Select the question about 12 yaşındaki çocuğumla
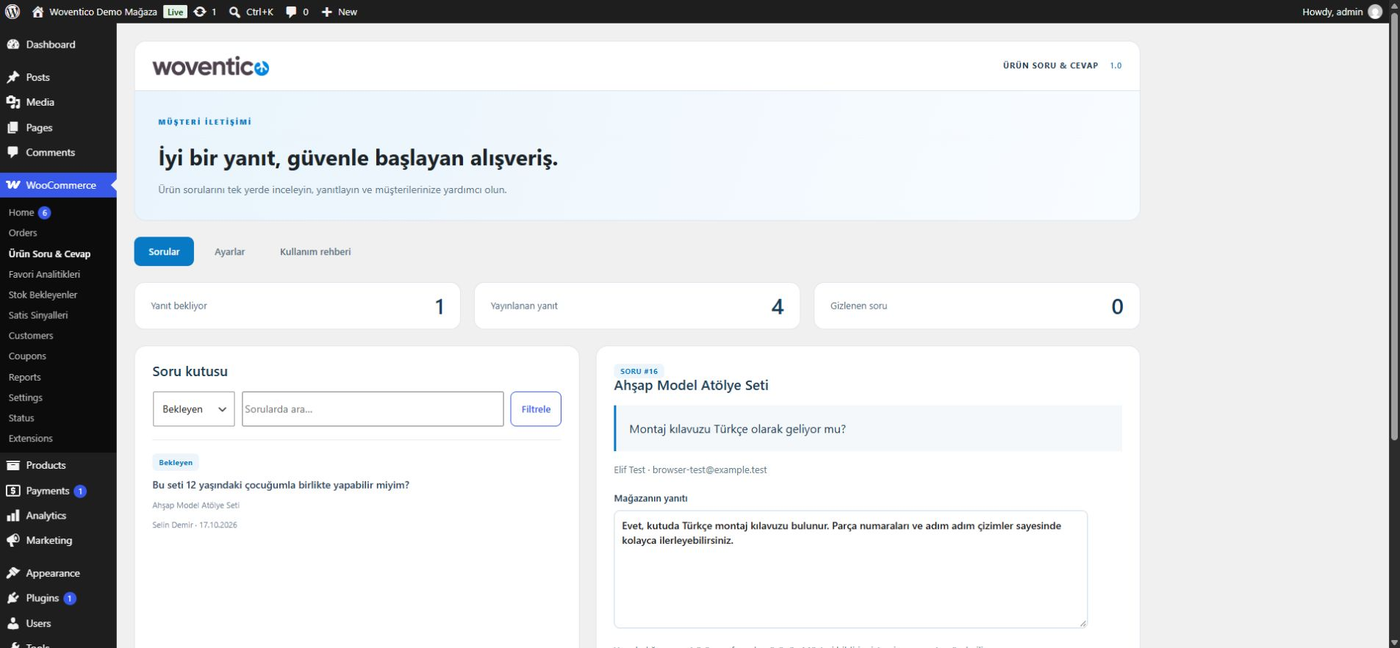The image size is (1400, 648). [281, 485]
